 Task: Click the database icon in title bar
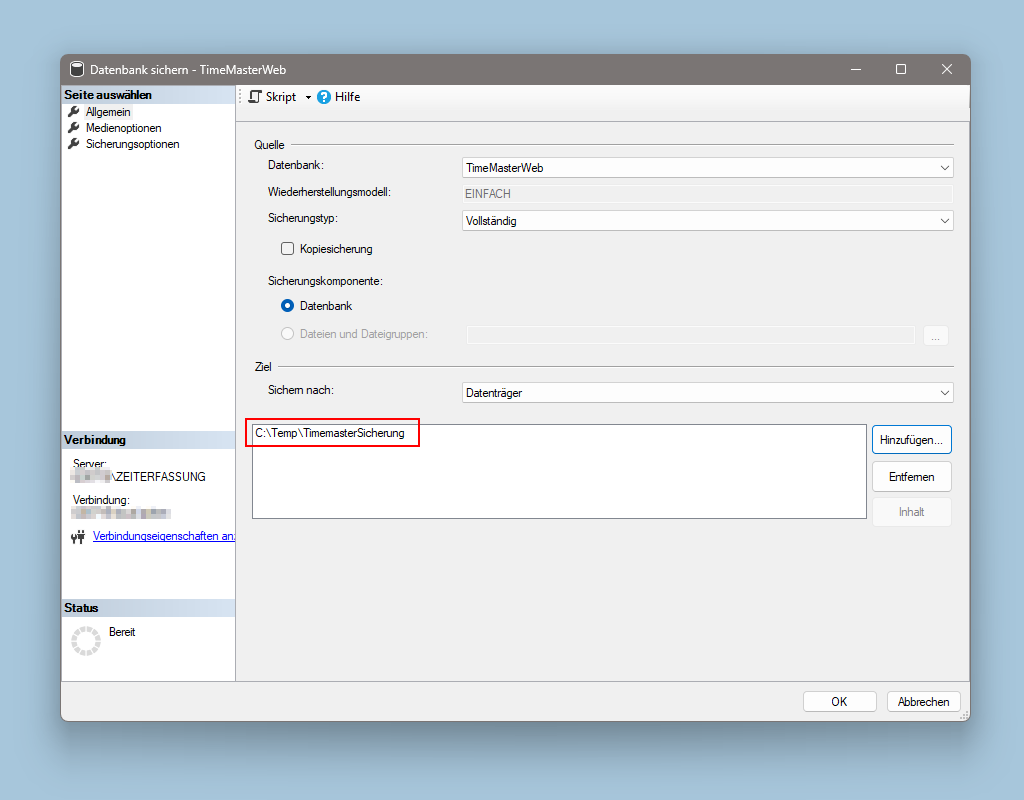77,70
